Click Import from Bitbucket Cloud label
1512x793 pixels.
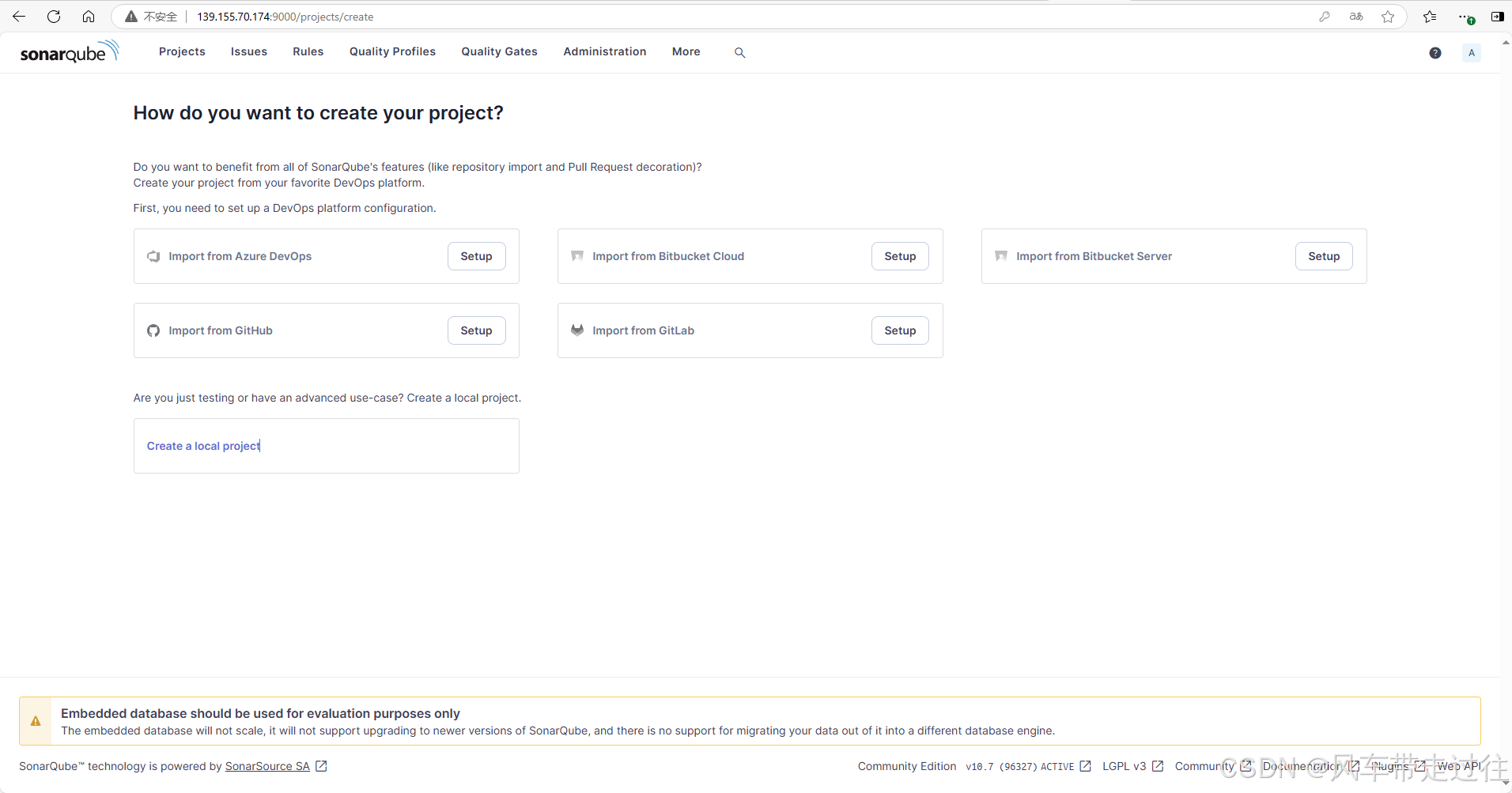pyautogui.click(x=668, y=256)
